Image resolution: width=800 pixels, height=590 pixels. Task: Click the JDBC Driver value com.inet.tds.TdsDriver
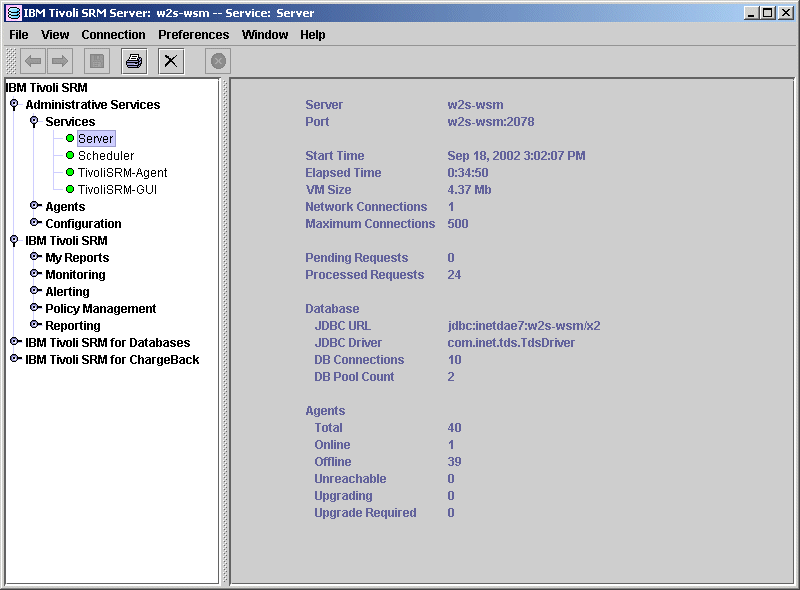511,342
